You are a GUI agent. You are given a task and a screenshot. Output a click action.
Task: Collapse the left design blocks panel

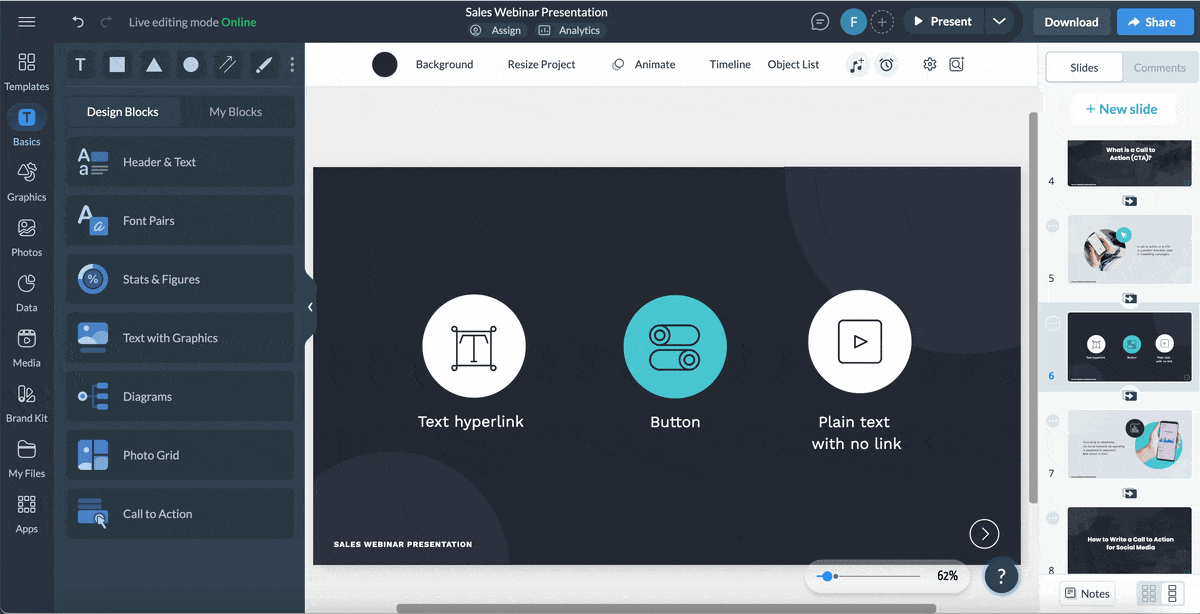tap(310, 307)
